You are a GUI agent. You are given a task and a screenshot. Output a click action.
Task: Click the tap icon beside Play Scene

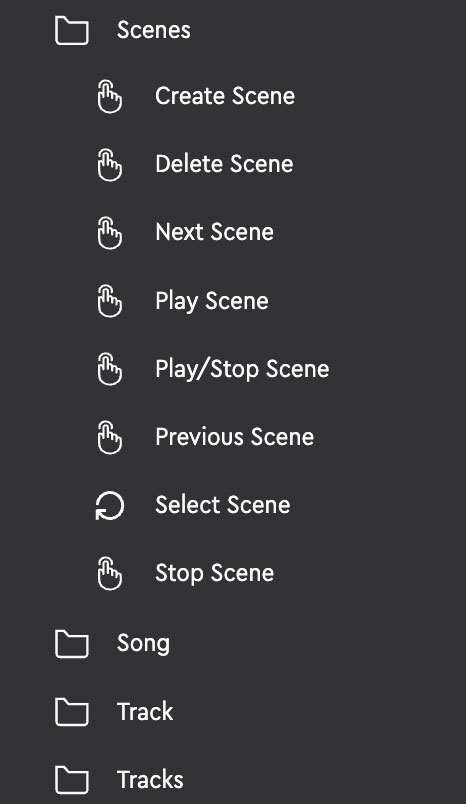110,301
